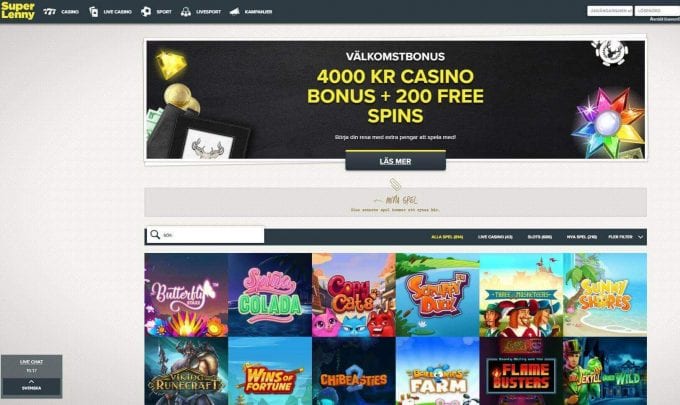Expand the Fler Filter dropdown arrow

pyautogui.click(x=641, y=237)
